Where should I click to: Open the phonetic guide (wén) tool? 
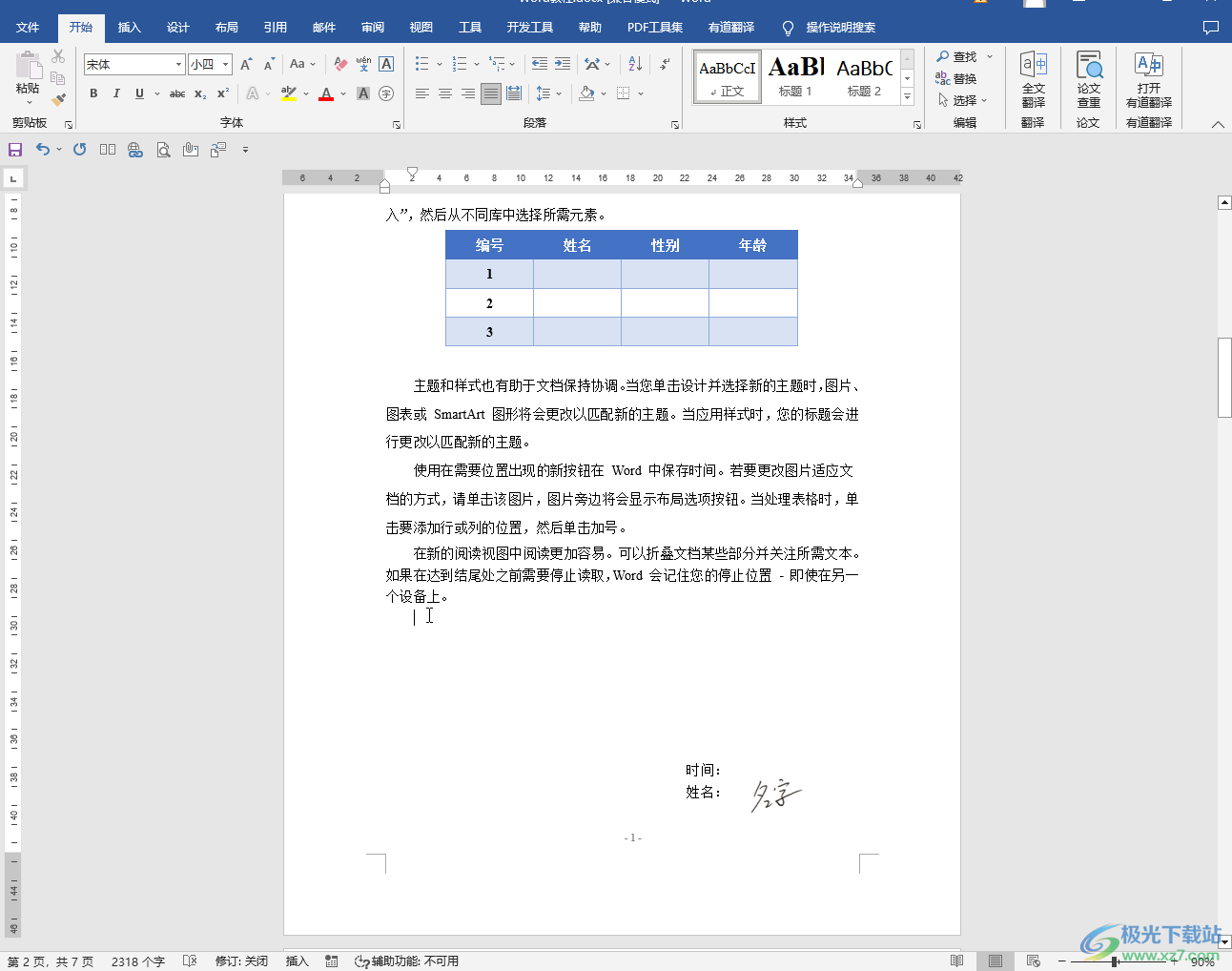363,64
